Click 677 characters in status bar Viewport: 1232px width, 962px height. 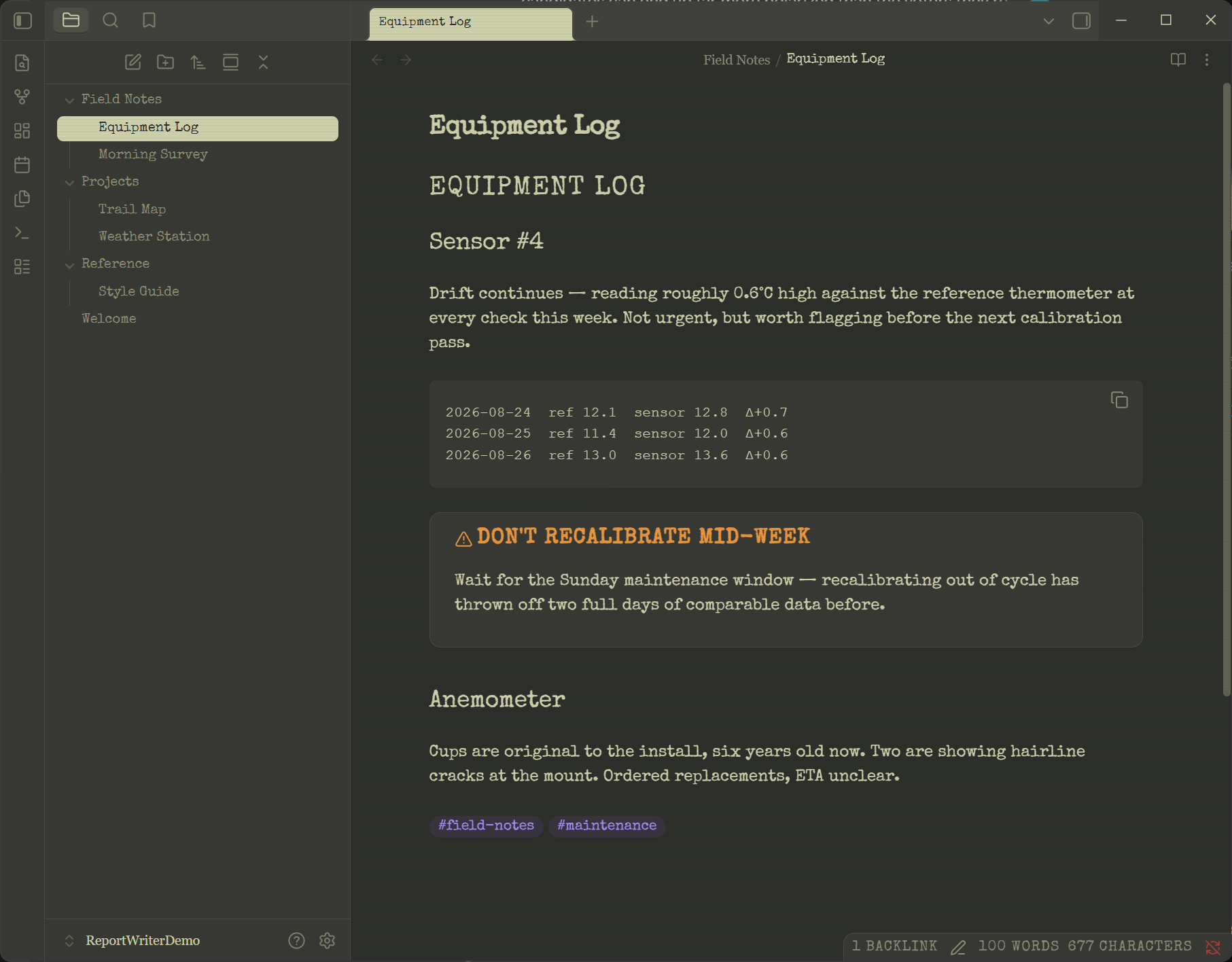pyautogui.click(x=1129, y=946)
